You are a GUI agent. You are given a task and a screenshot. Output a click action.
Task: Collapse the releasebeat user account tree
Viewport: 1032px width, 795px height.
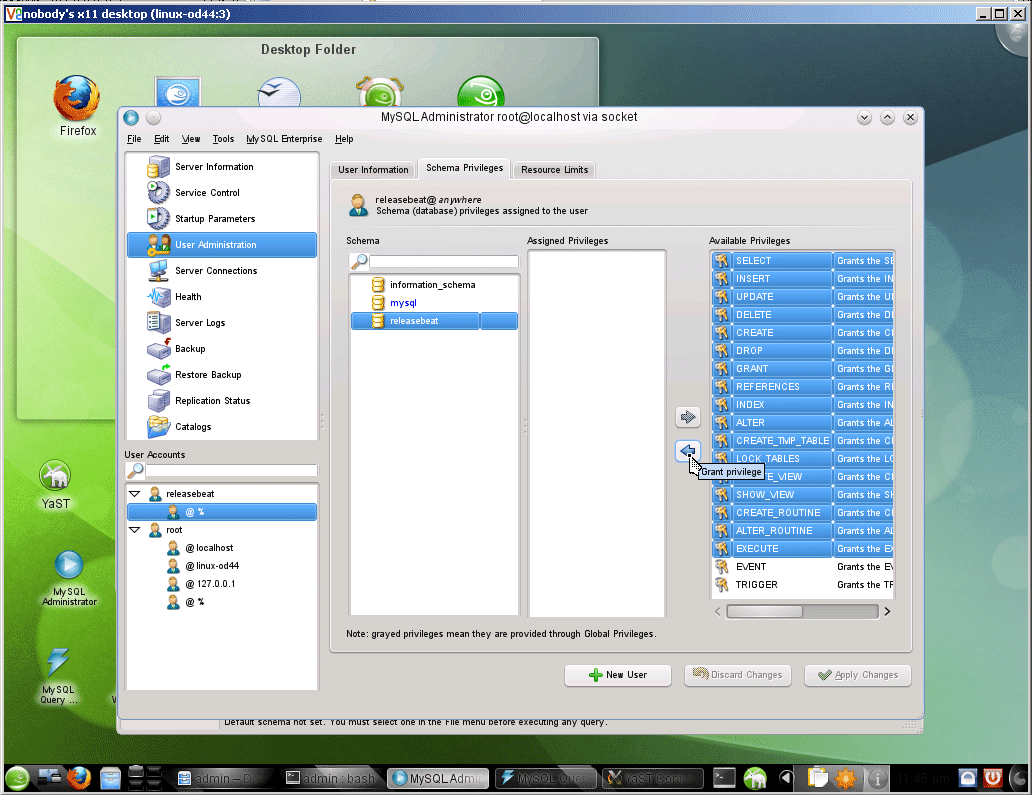(x=135, y=494)
